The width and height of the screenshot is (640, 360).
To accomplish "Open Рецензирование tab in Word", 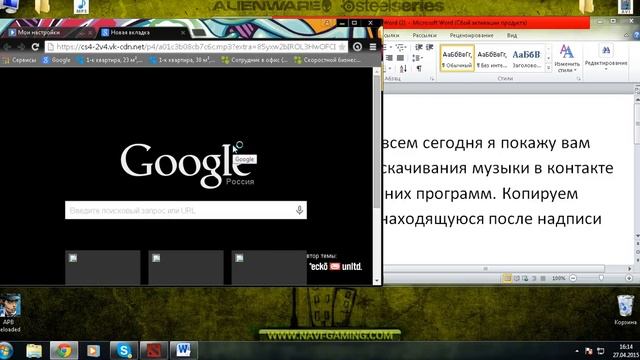I will (x=471, y=36).
